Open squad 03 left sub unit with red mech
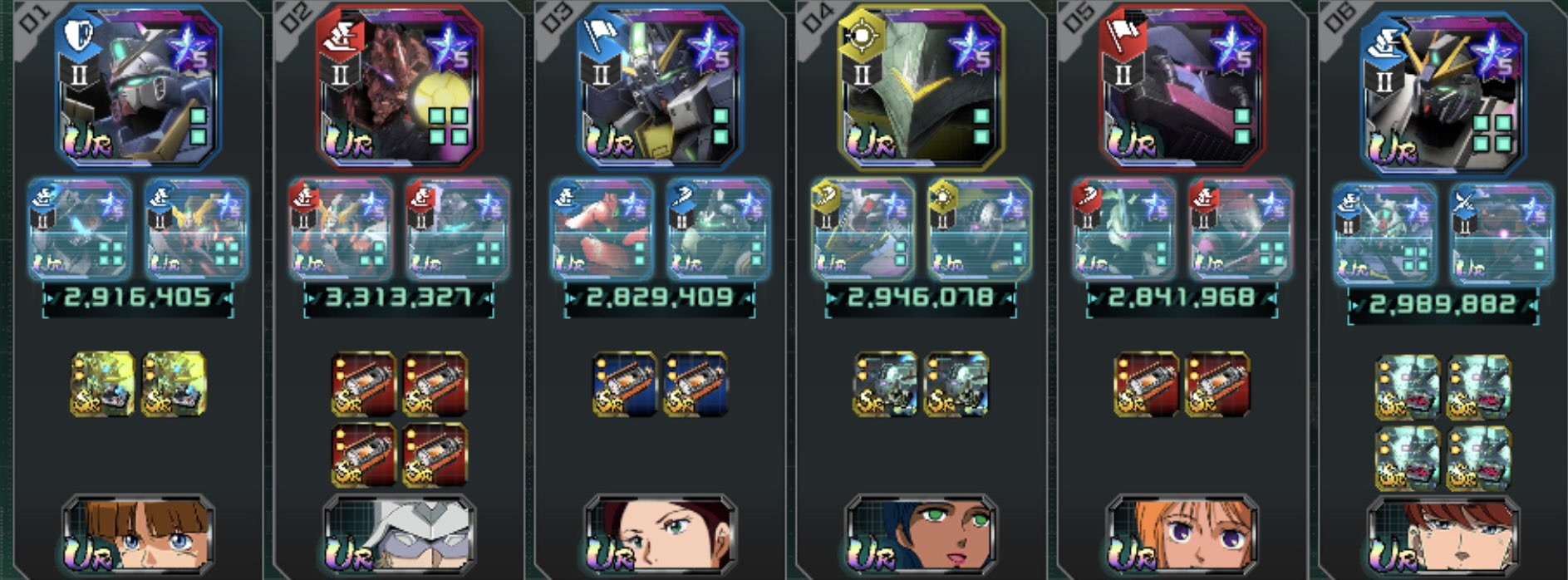Viewport: 1568px width, 580px height. click(602, 229)
